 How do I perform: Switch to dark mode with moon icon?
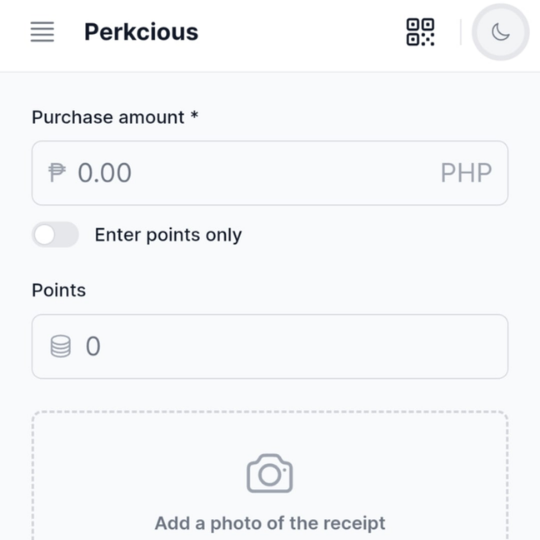click(x=500, y=32)
